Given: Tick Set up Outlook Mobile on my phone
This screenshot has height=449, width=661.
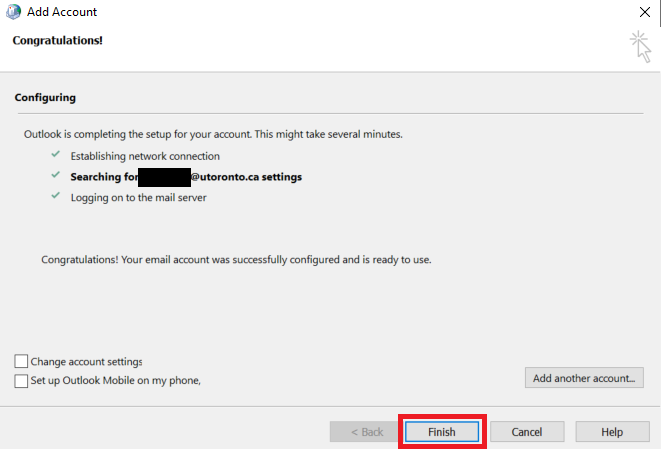Looking at the screenshot, I should point(21,381).
